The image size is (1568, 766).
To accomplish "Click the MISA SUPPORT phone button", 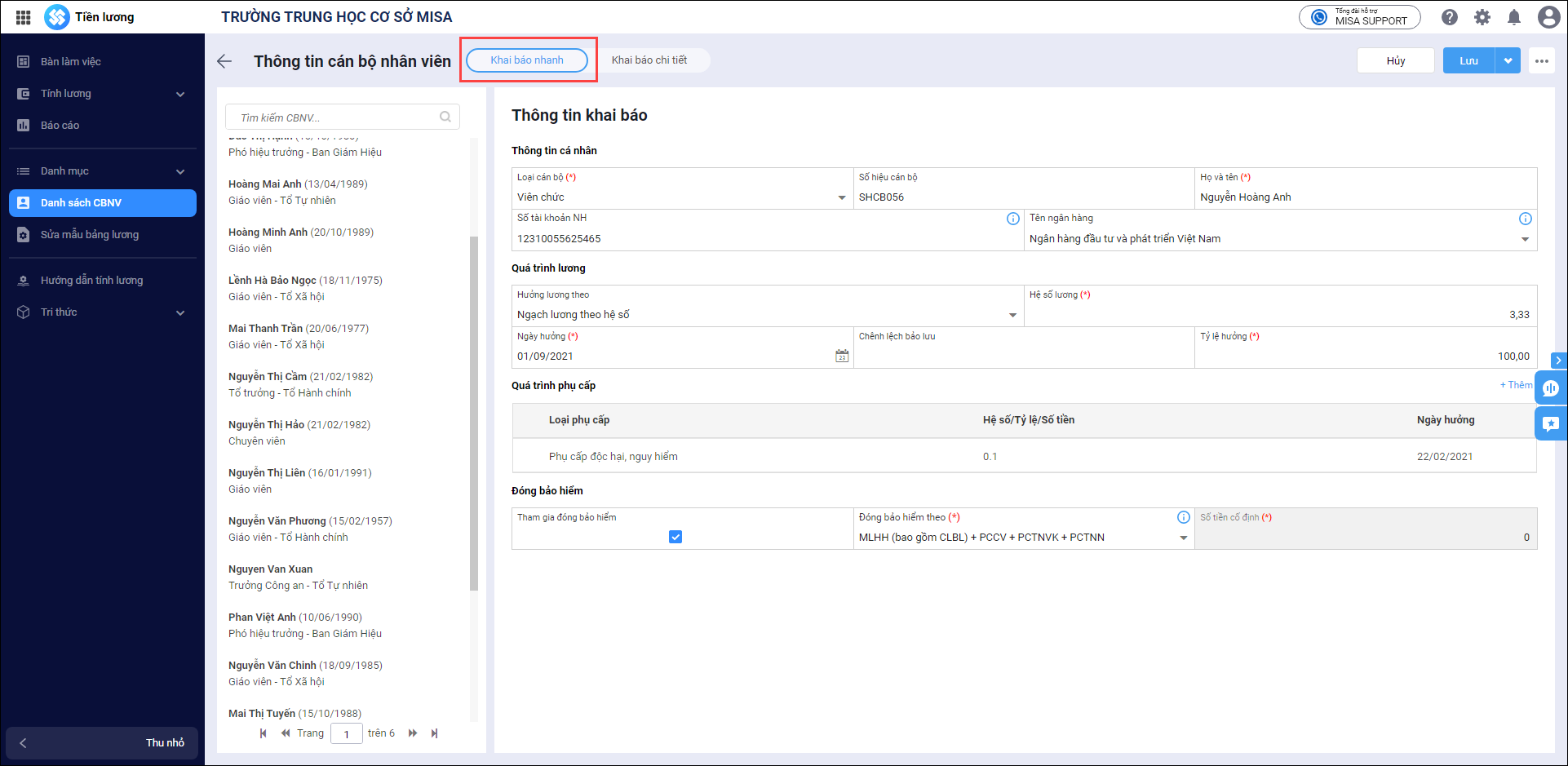I will (1360, 17).
